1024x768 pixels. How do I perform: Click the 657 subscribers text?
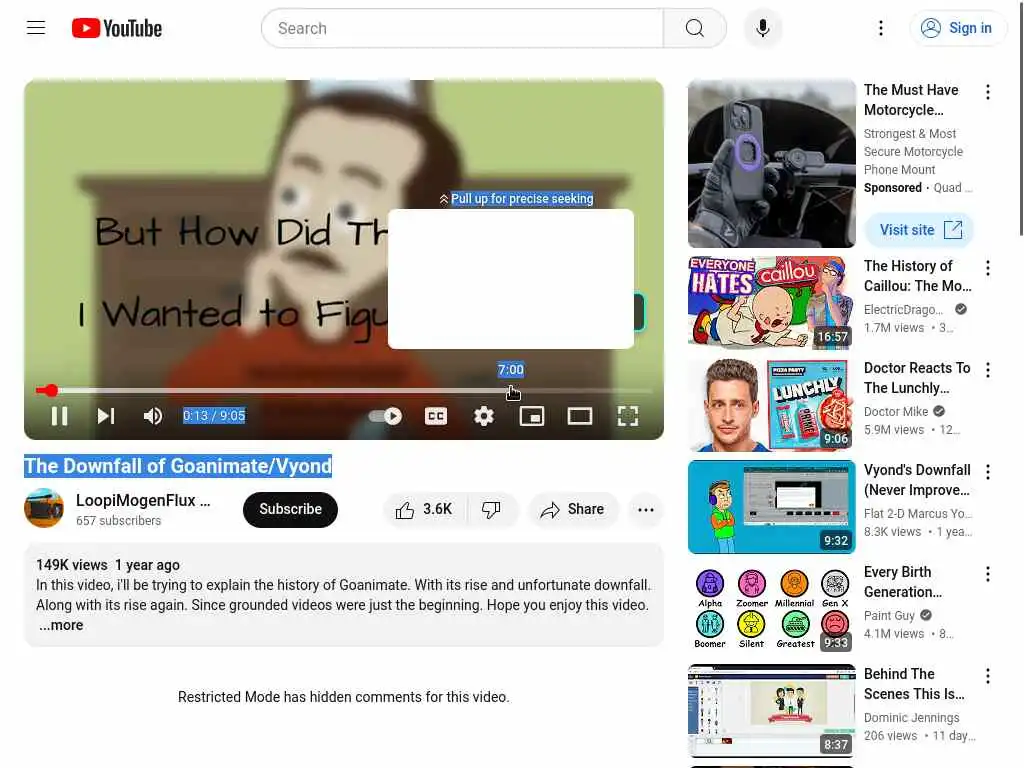click(118, 520)
